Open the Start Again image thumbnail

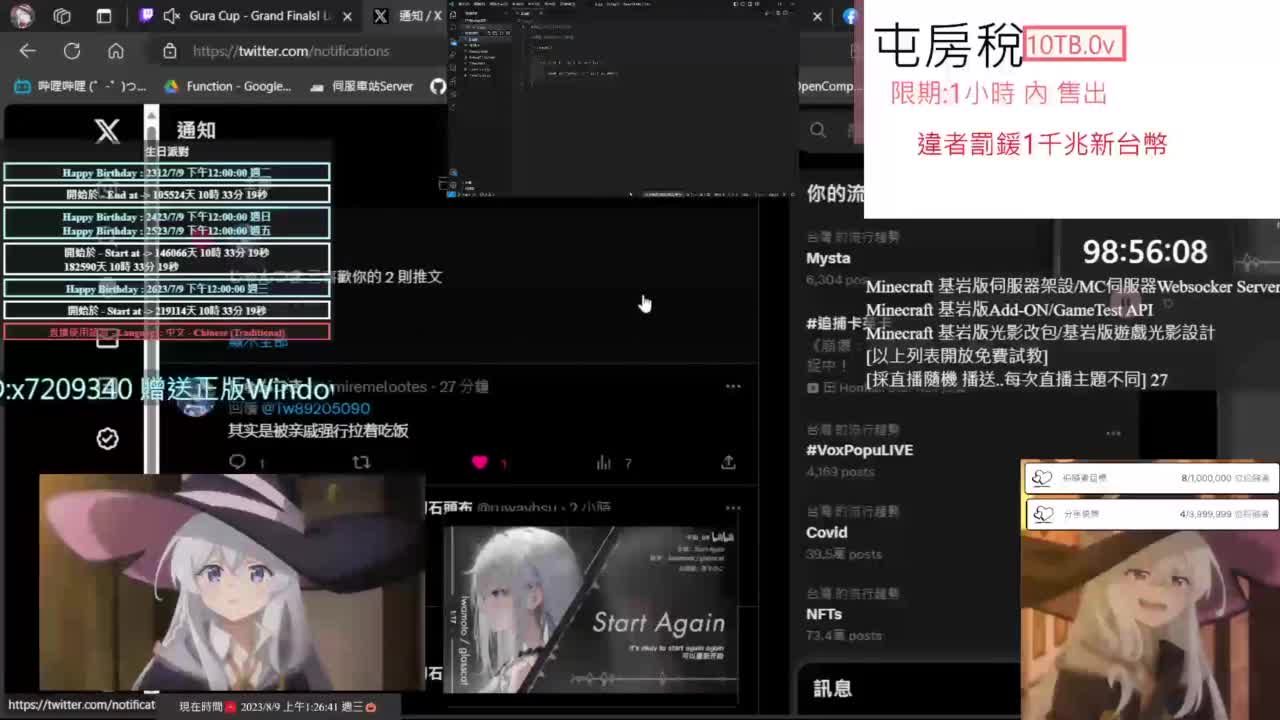590,608
